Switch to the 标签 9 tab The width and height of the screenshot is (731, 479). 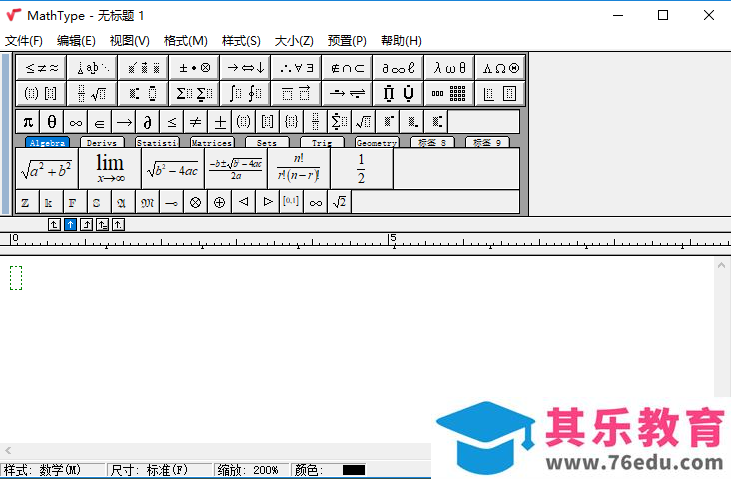pyautogui.click(x=487, y=143)
